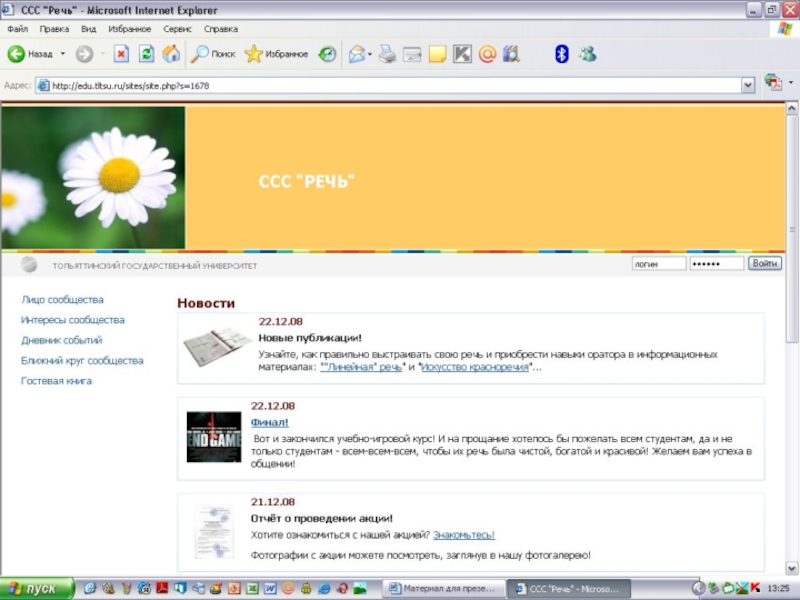Image resolution: width=800 pixels, height=600 pixels.
Task: Click the Mail envelope toolbar icon
Action: (356, 54)
